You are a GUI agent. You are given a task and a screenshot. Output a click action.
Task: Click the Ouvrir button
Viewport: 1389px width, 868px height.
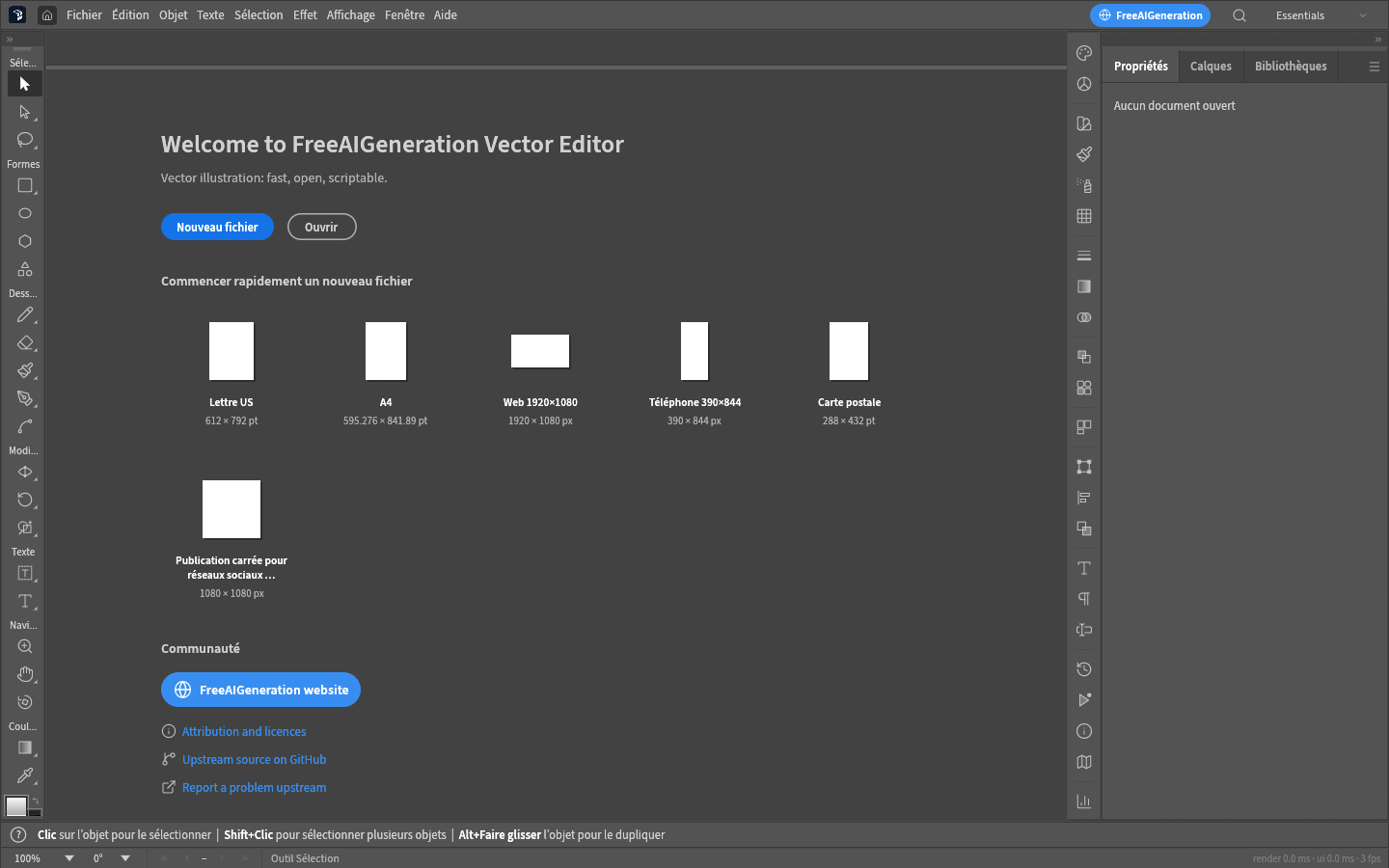click(321, 227)
